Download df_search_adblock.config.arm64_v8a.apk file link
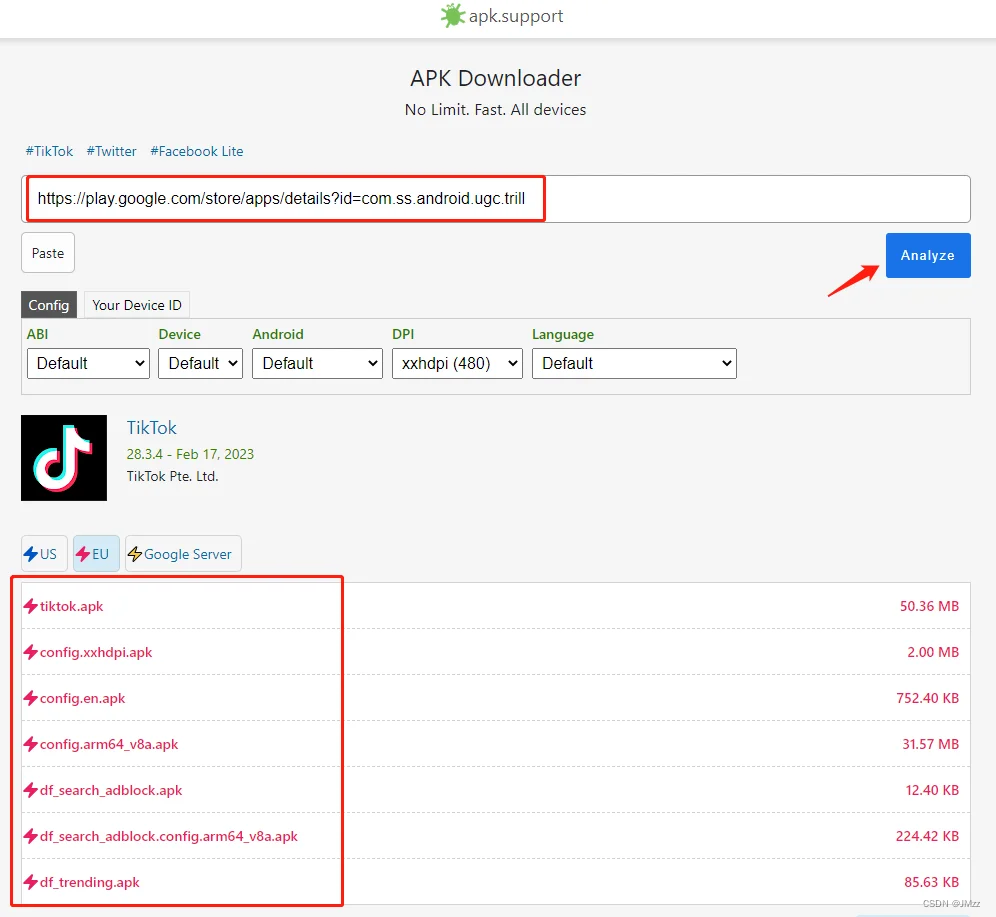This screenshot has width=996, height=917. [168, 836]
